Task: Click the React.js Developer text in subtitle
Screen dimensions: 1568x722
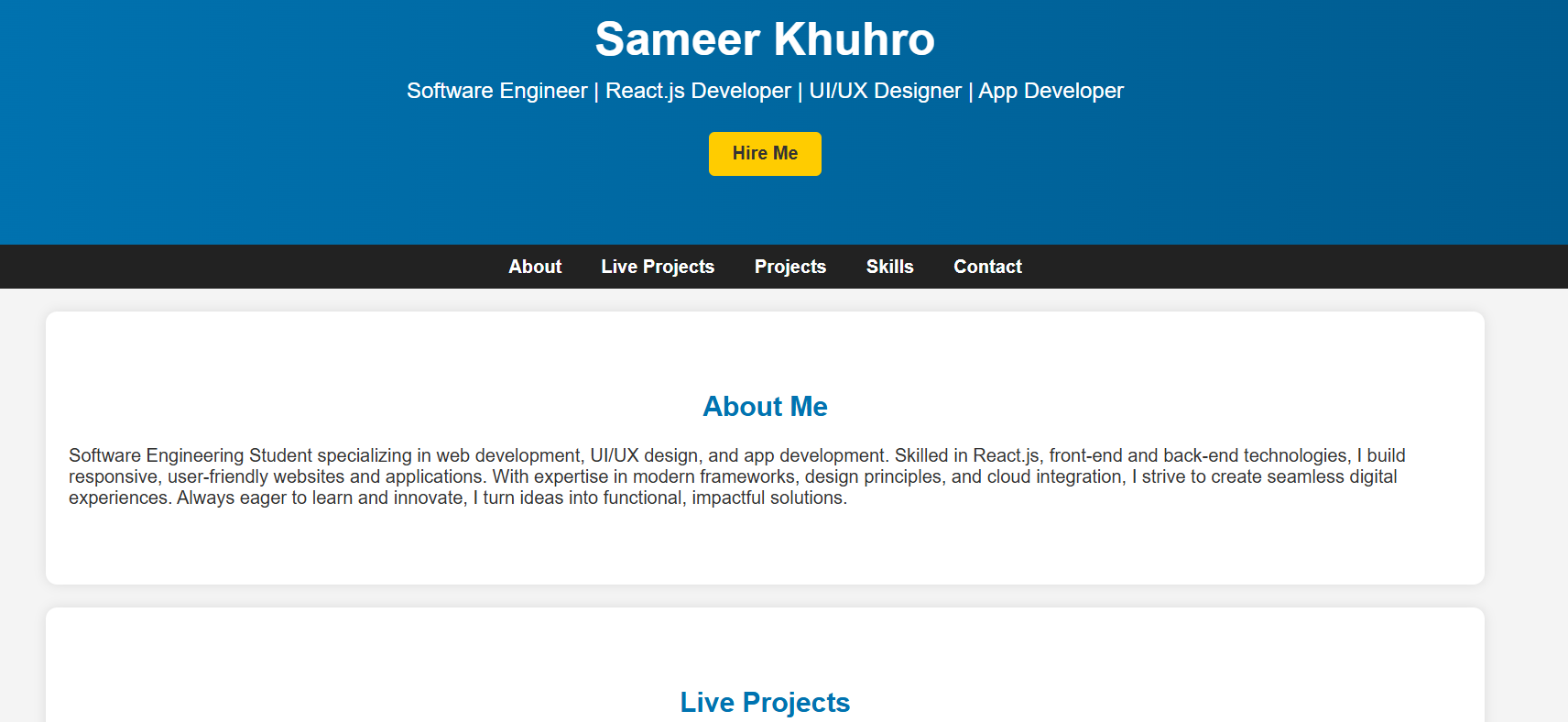Action: click(698, 91)
